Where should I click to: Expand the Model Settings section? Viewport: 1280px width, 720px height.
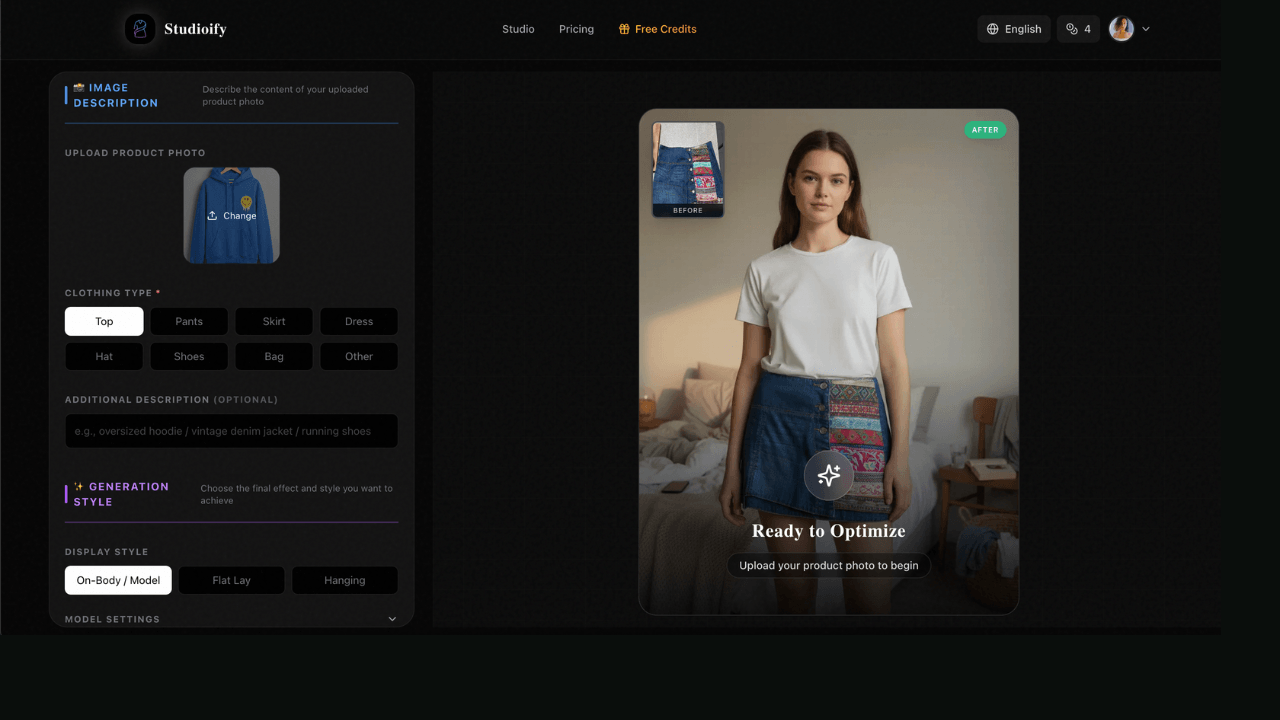pyautogui.click(x=392, y=619)
